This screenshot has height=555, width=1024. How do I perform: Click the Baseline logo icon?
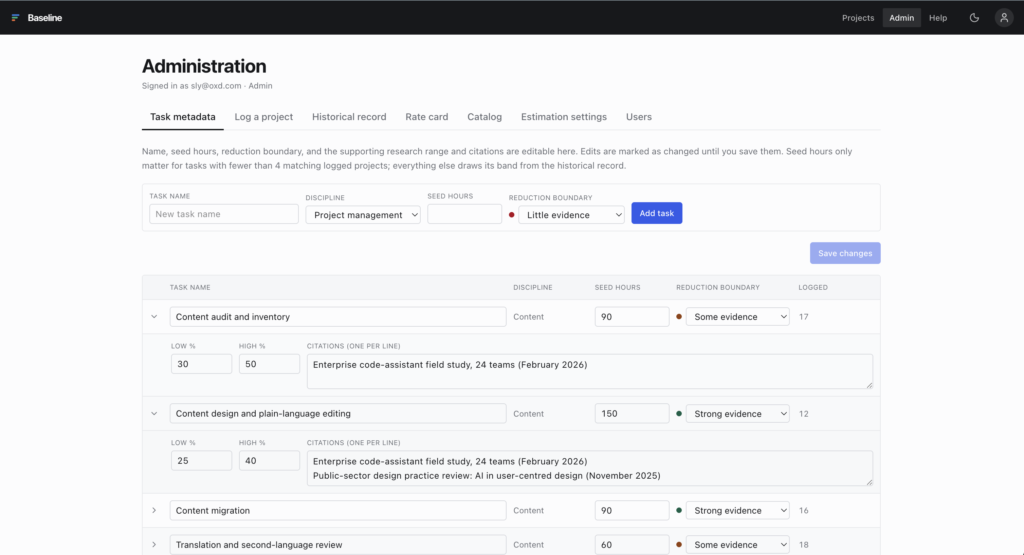click(15, 18)
